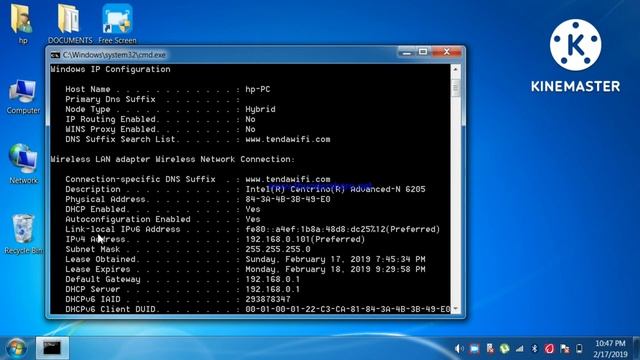This screenshot has height=360, width=640.
Task: Open the Windows Start orb
Action: point(16,348)
